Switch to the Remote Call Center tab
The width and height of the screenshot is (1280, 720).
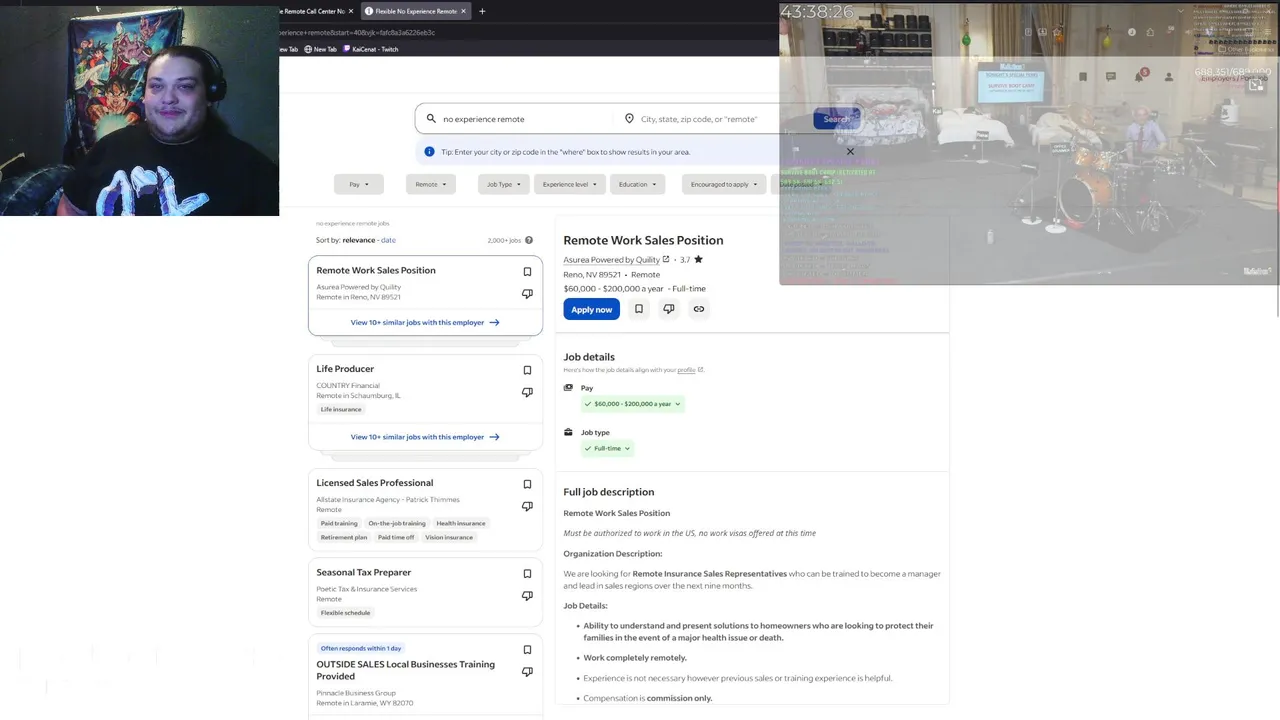point(314,11)
